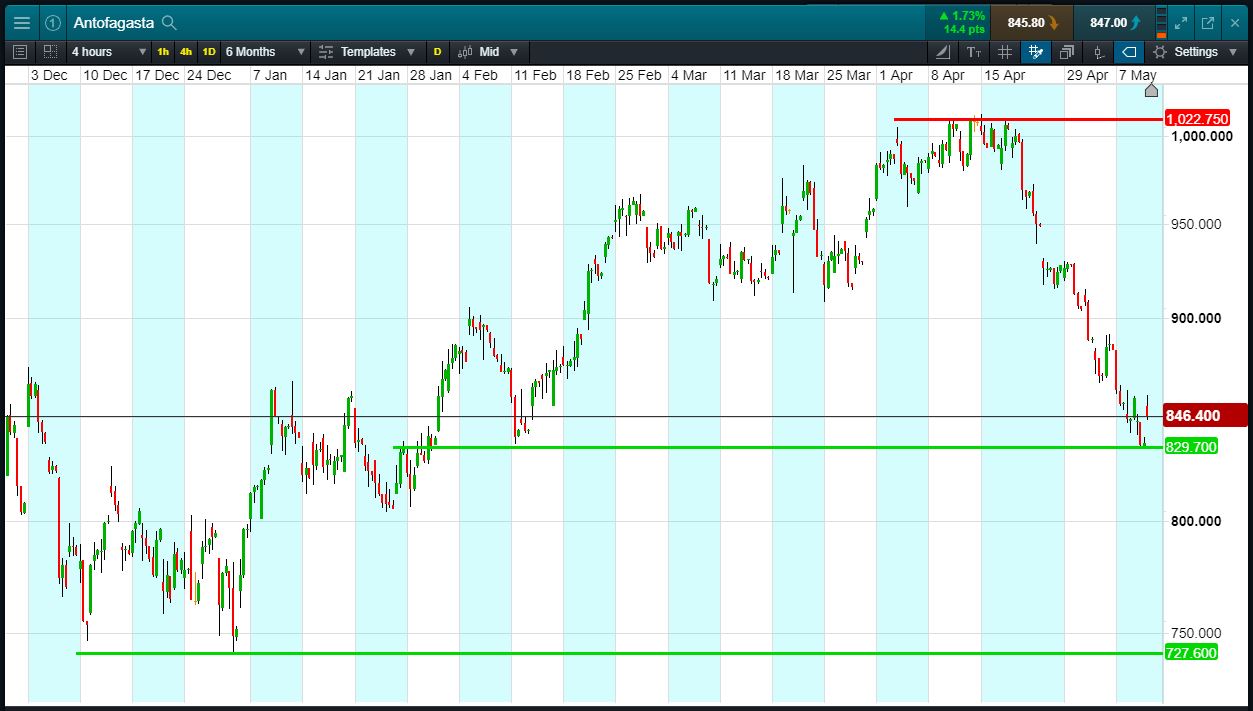Click the market sentiment bar indicator
The image size is (1253, 711).
pyautogui.click(x=1162, y=22)
